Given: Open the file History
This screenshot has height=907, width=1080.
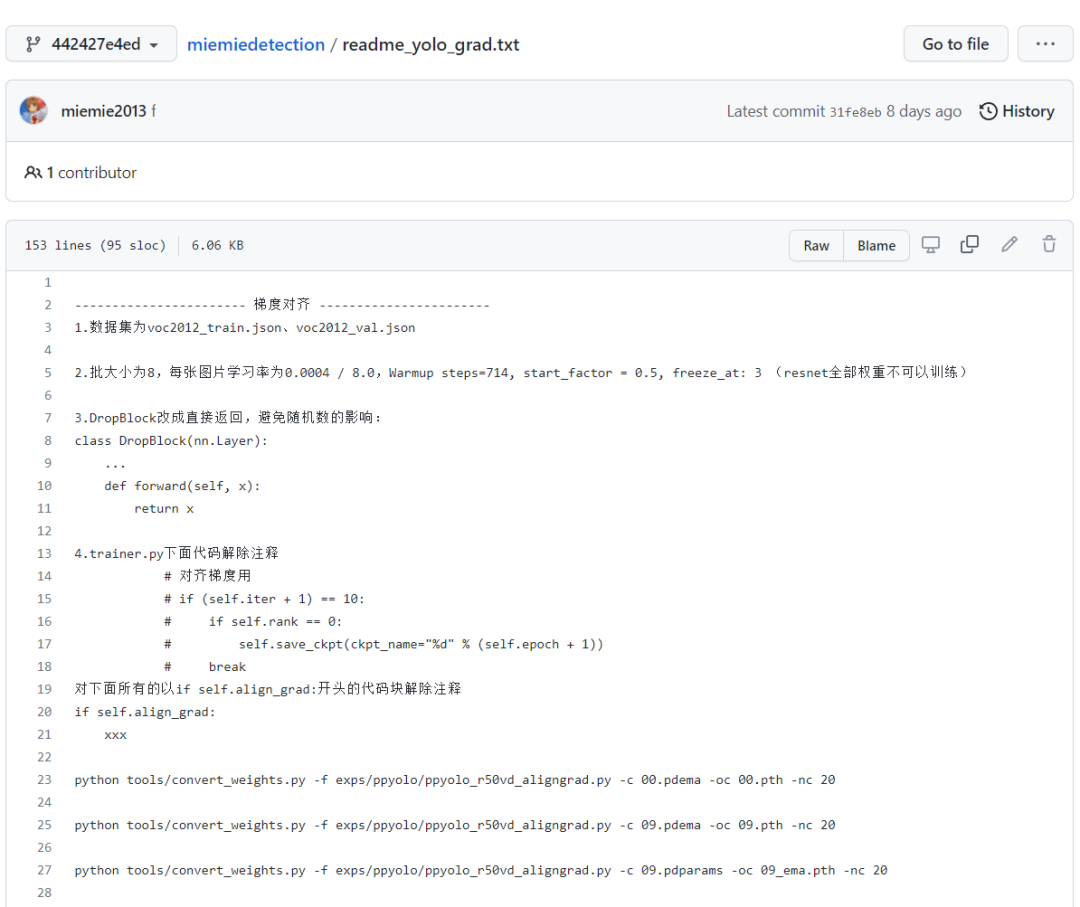Looking at the screenshot, I should click(x=1026, y=111).
